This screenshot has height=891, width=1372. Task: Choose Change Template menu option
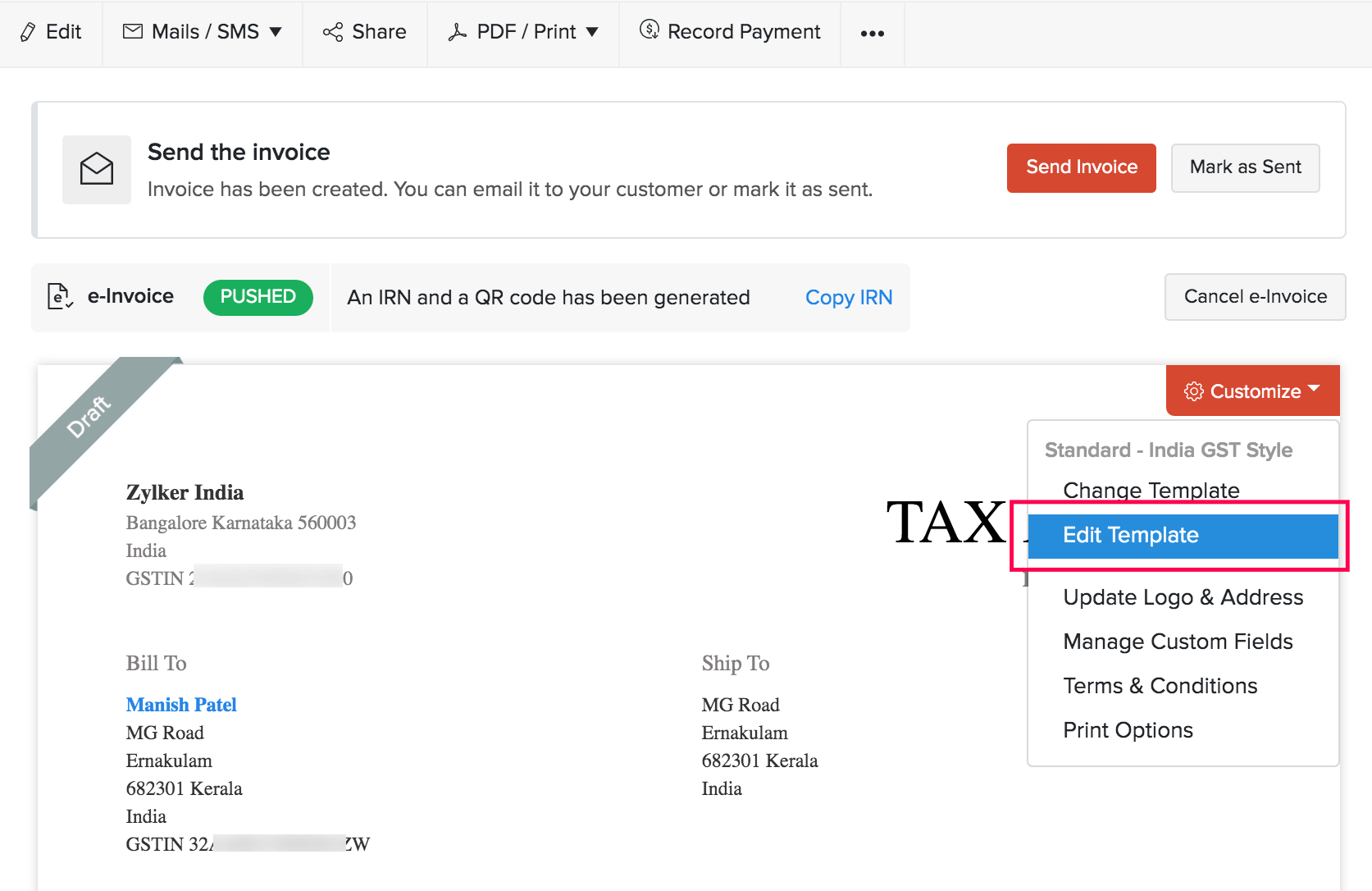1151,490
